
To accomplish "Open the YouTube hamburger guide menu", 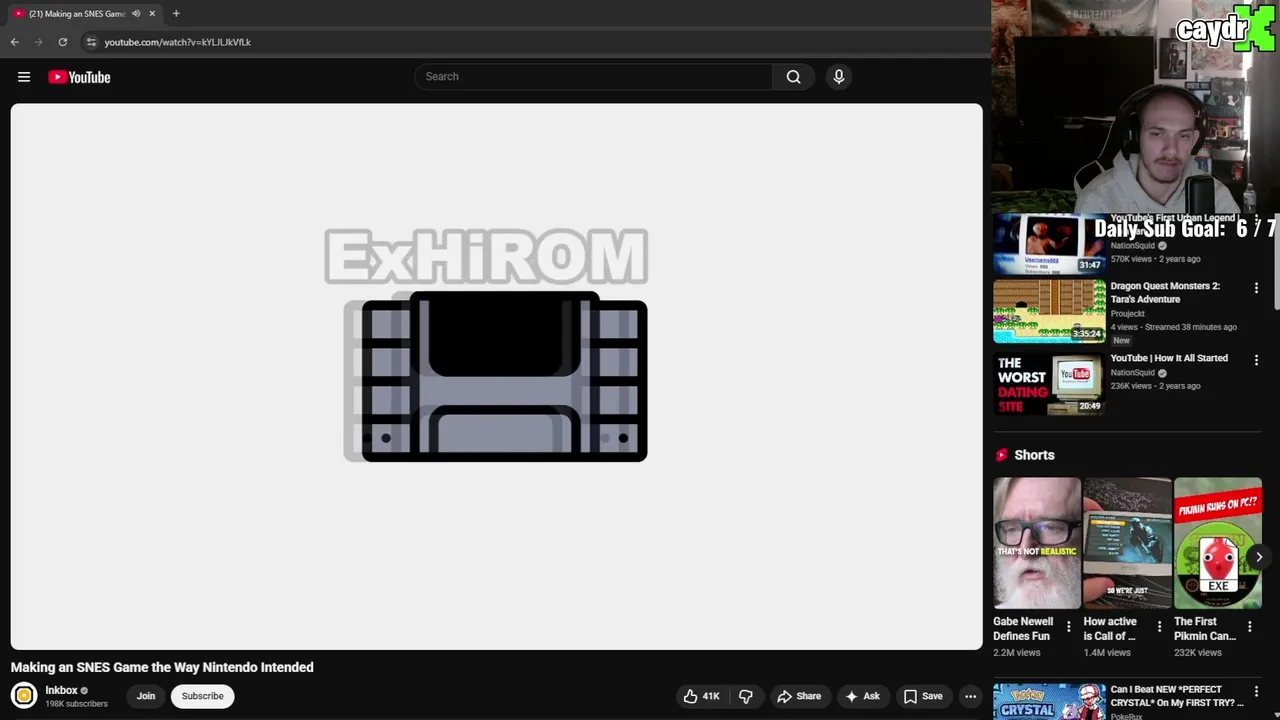I will [24, 77].
